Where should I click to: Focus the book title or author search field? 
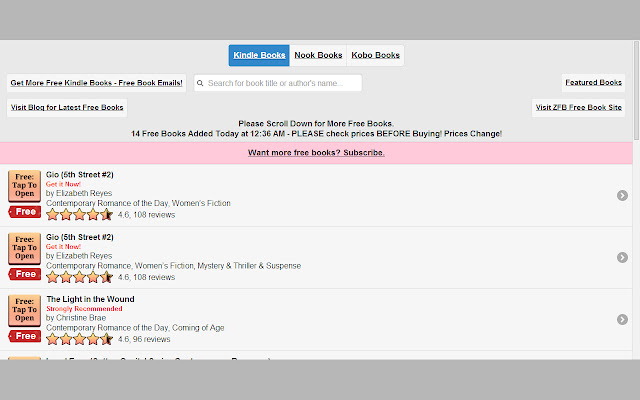(278, 83)
